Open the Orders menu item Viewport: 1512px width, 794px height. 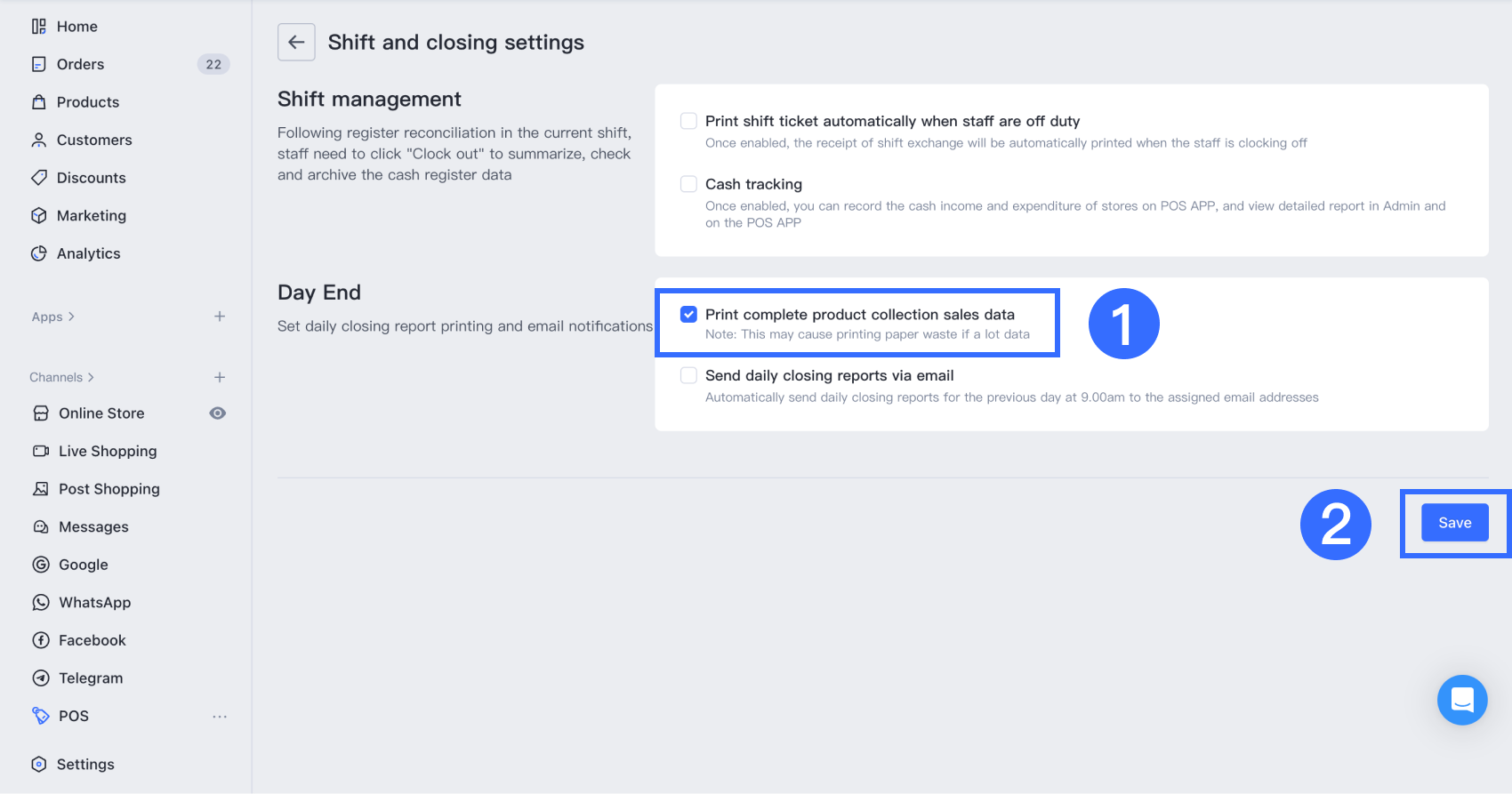[80, 64]
